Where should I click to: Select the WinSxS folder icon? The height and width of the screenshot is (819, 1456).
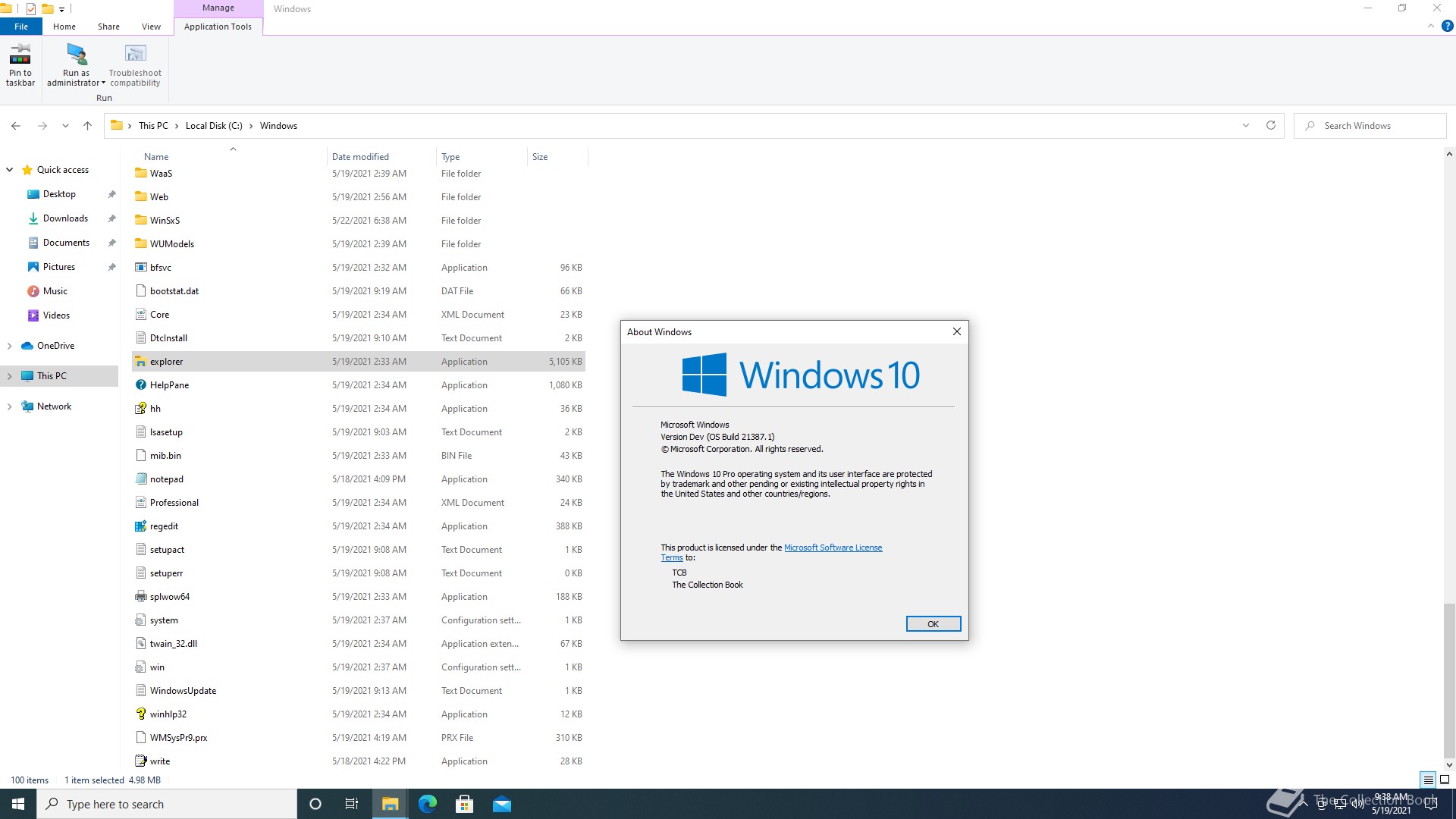pyautogui.click(x=140, y=221)
